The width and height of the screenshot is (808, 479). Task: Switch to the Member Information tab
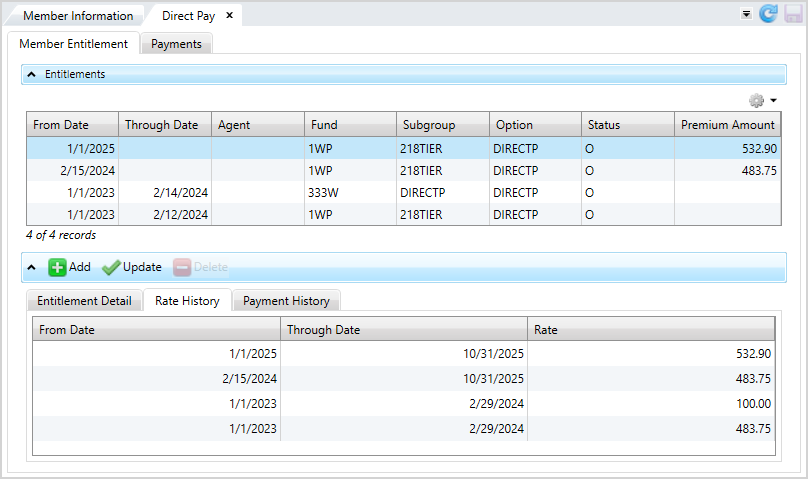coord(78,16)
